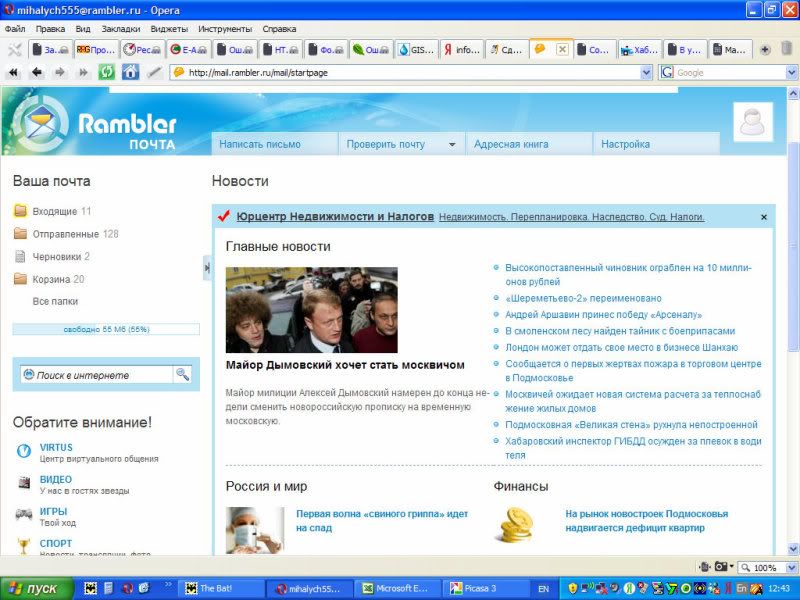Click the Windows пуск Start button
Viewport: 800px width, 600px height.
[x=37, y=588]
